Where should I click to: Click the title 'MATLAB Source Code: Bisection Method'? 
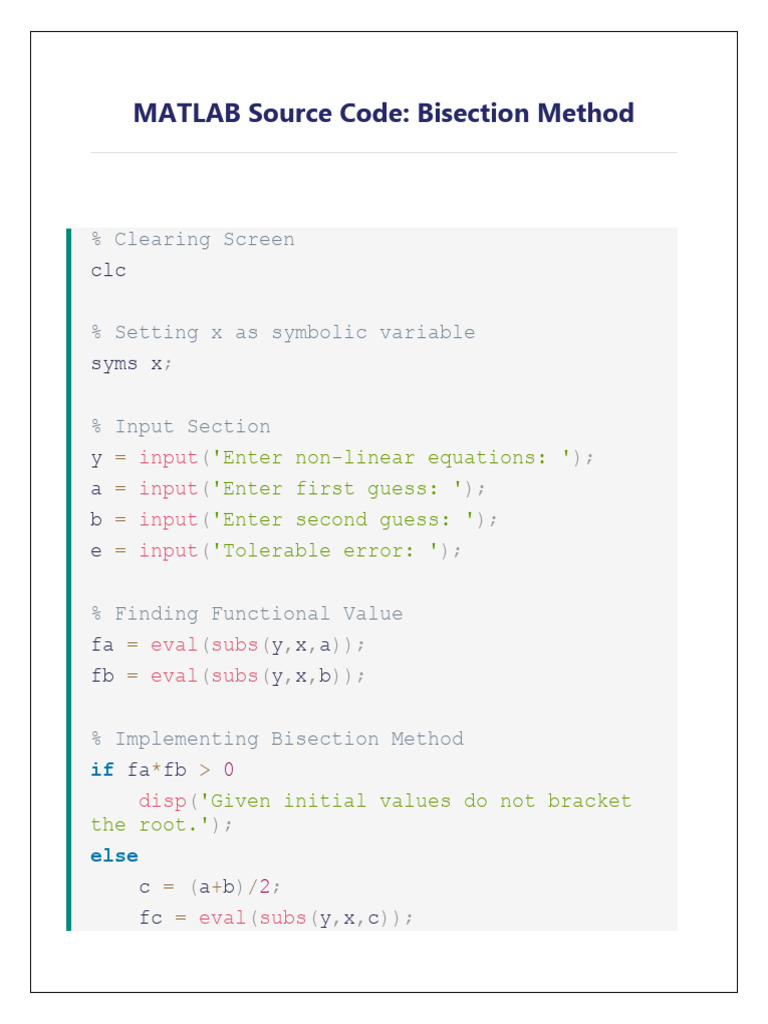(383, 113)
